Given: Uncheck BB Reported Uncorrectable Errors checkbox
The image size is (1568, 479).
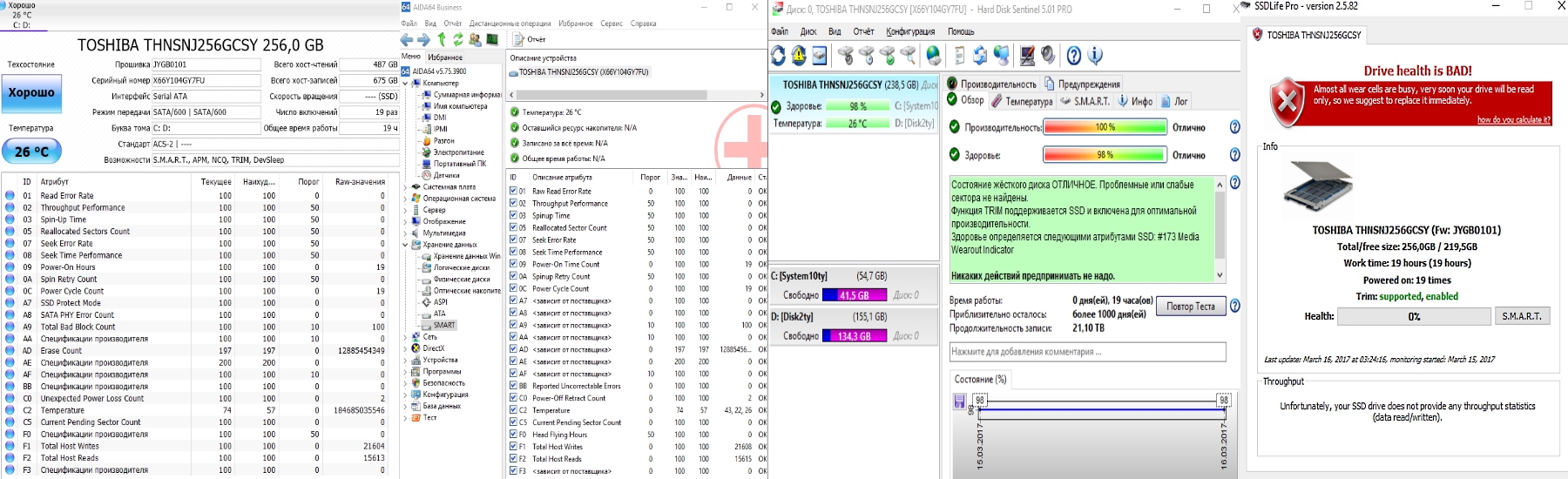Looking at the screenshot, I should (x=513, y=386).
